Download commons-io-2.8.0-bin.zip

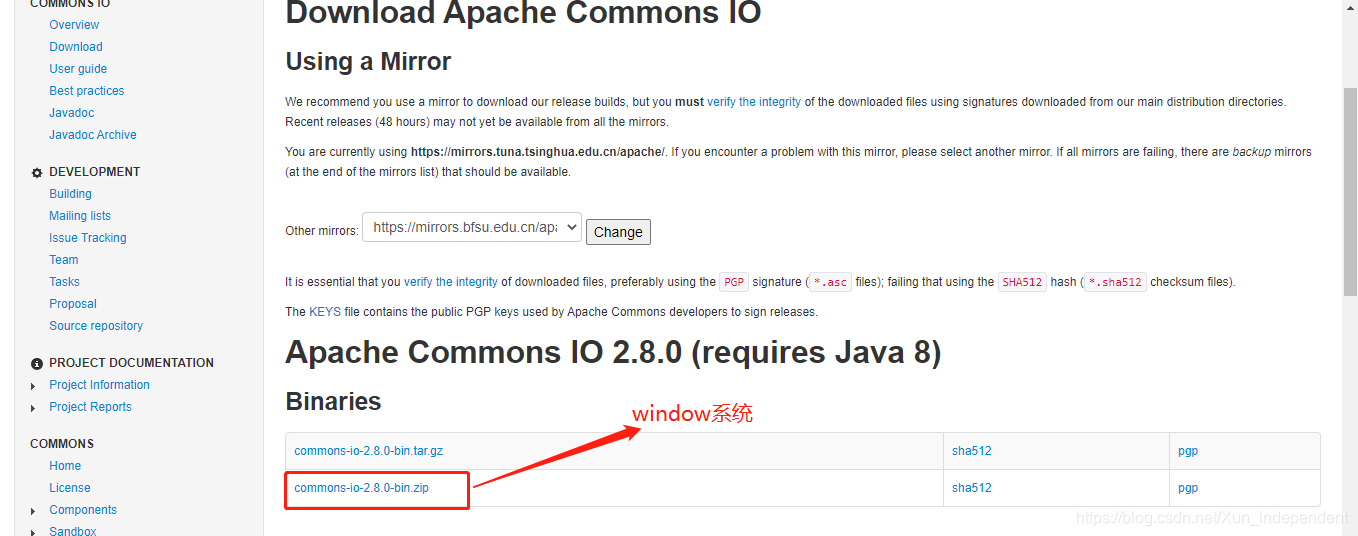pos(362,488)
